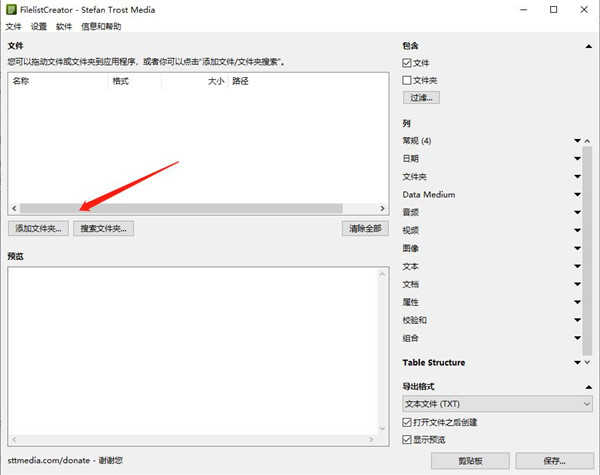
Task: Click the column list scroll-down arrow
Action: pyautogui.click(x=587, y=362)
